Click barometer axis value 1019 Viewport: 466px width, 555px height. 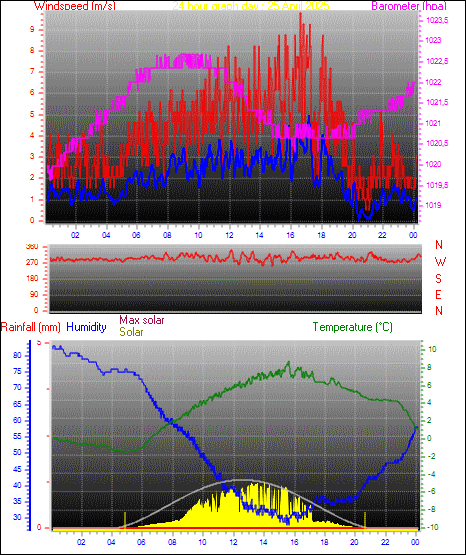[433, 205]
